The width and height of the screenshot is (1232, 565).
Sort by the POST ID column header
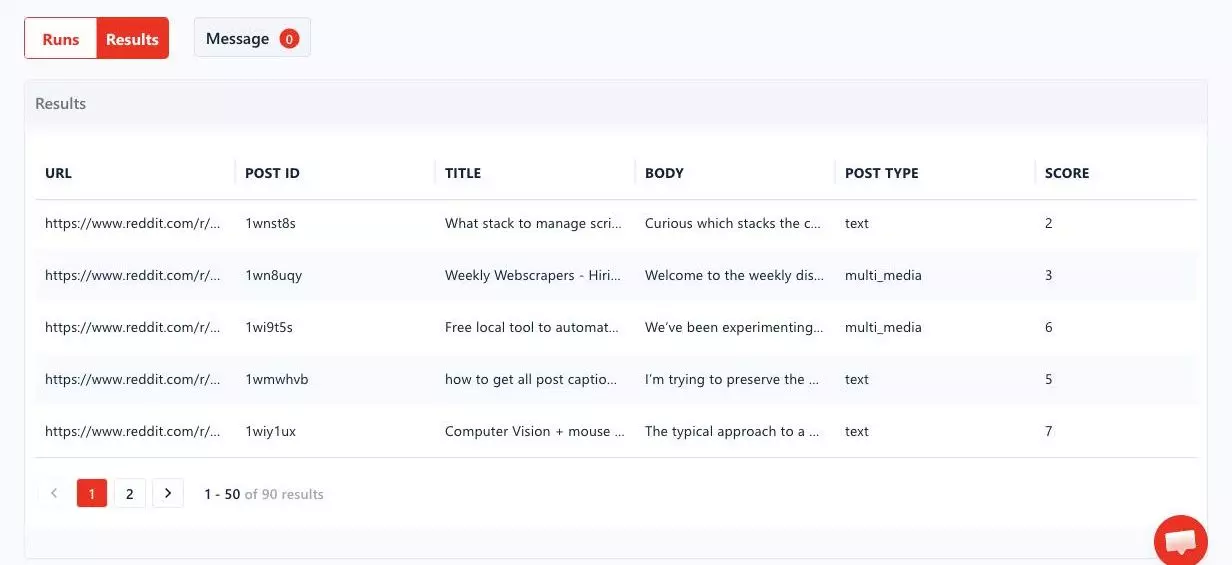[272, 173]
